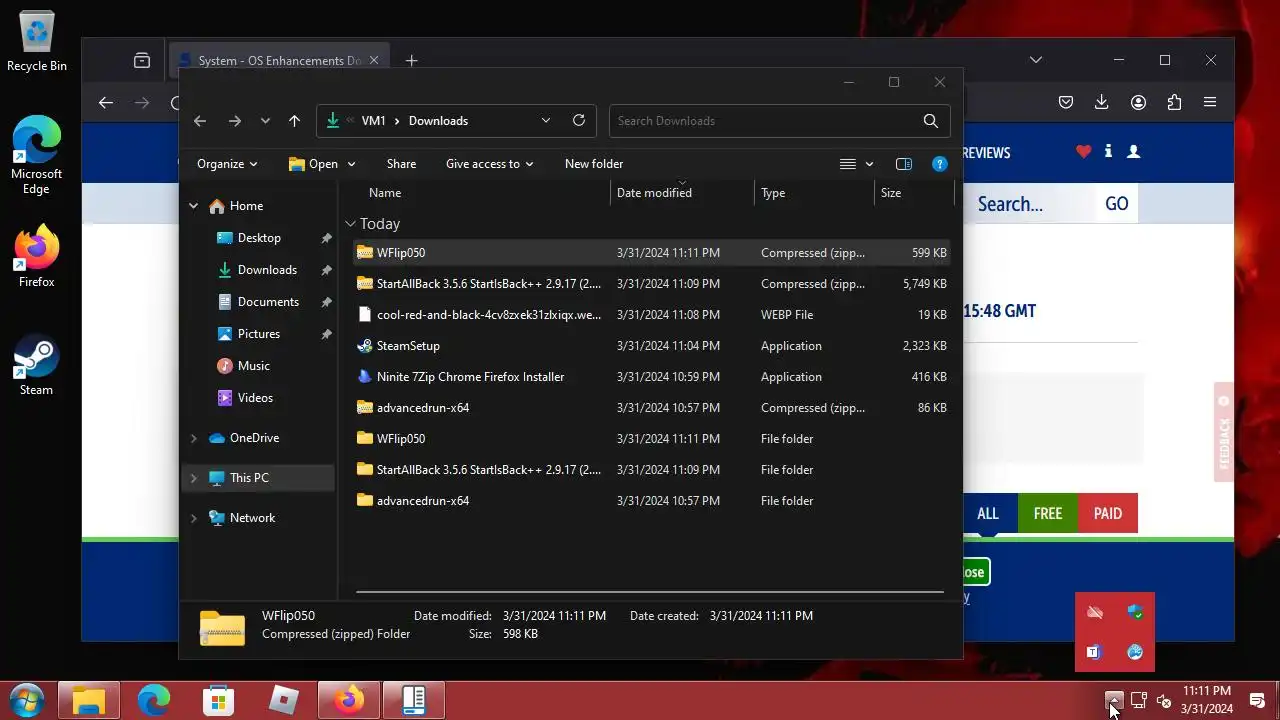Click Share in the command bar
The height and width of the screenshot is (720, 1280).
pyautogui.click(x=401, y=164)
